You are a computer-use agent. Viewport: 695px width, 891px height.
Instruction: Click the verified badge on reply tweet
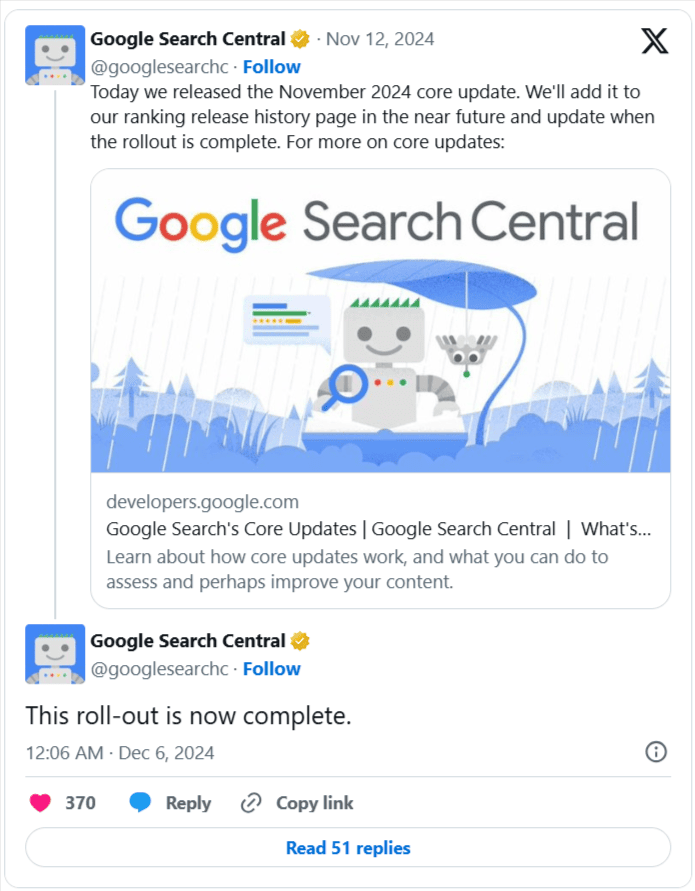[299, 641]
